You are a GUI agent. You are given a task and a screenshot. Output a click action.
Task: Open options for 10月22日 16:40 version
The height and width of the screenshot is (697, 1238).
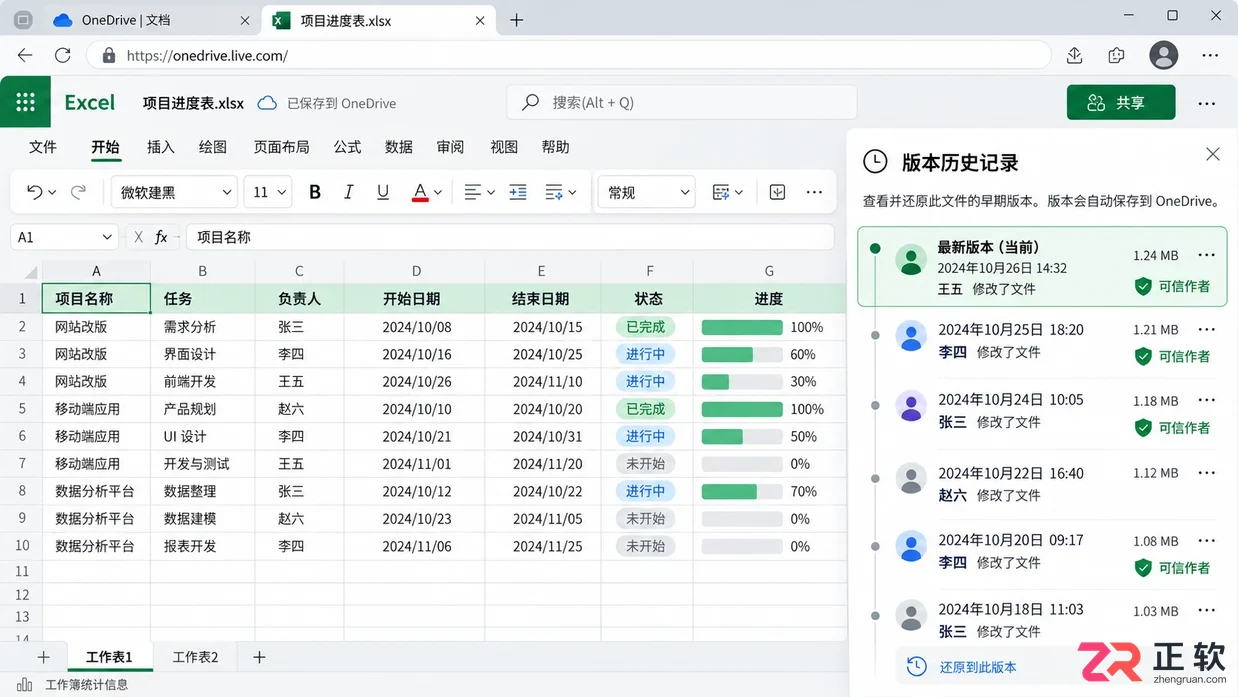point(1207,472)
